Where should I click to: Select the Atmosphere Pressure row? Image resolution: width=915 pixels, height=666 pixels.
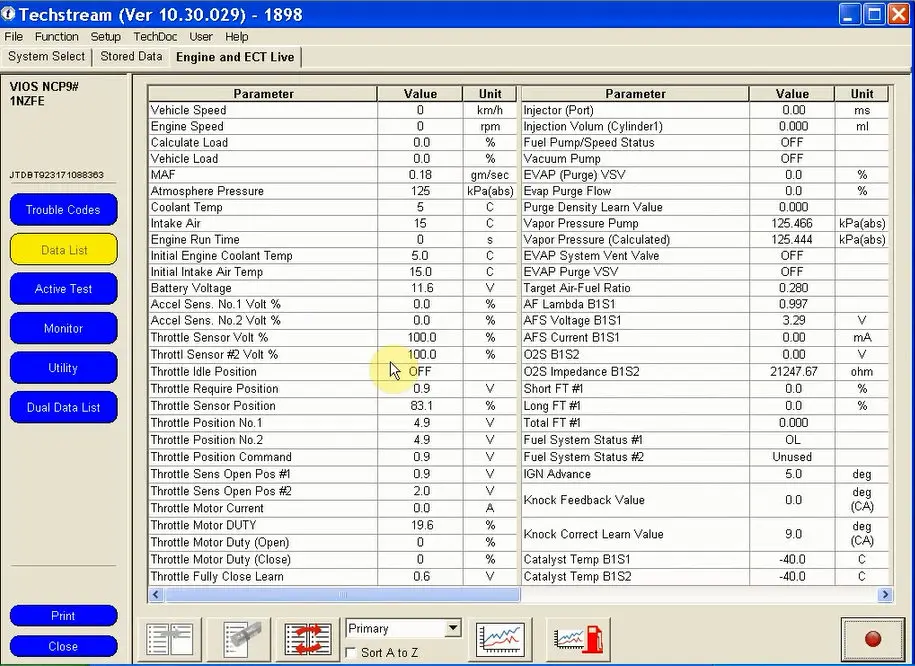(x=333, y=191)
